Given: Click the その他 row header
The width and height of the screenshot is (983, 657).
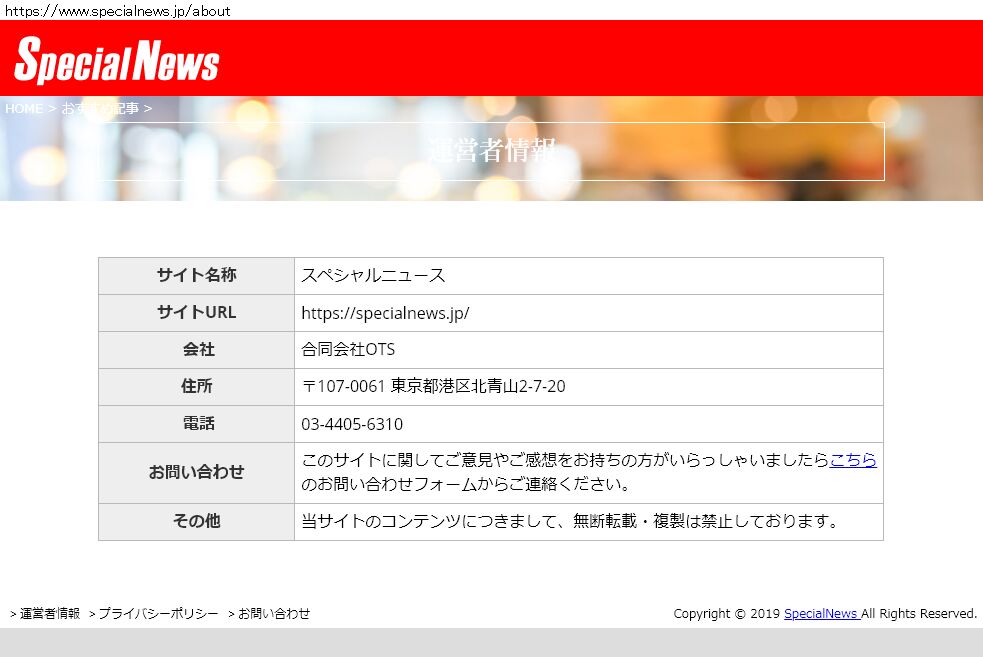Looking at the screenshot, I should (196, 521).
